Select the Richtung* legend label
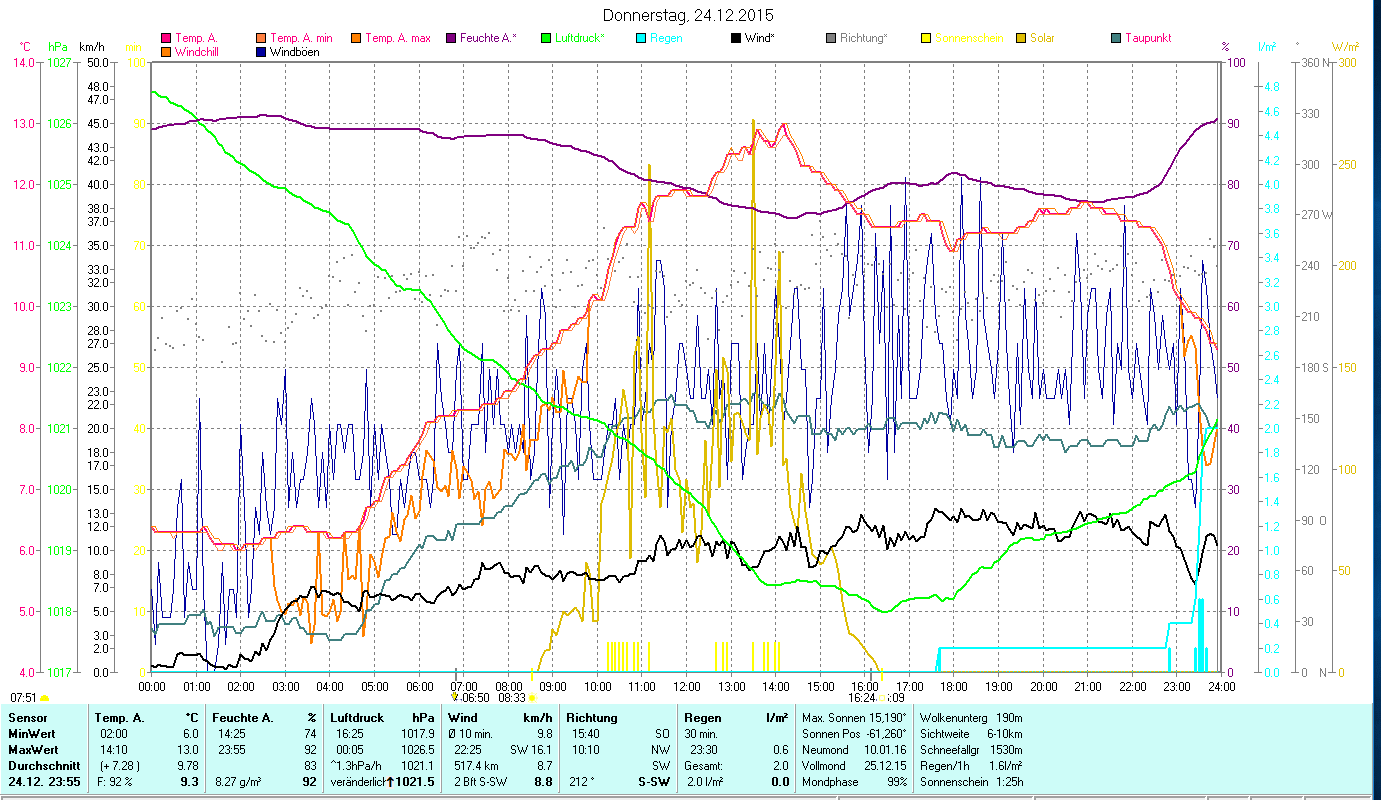Image resolution: width=1381 pixels, height=800 pixels. [864, 39]
